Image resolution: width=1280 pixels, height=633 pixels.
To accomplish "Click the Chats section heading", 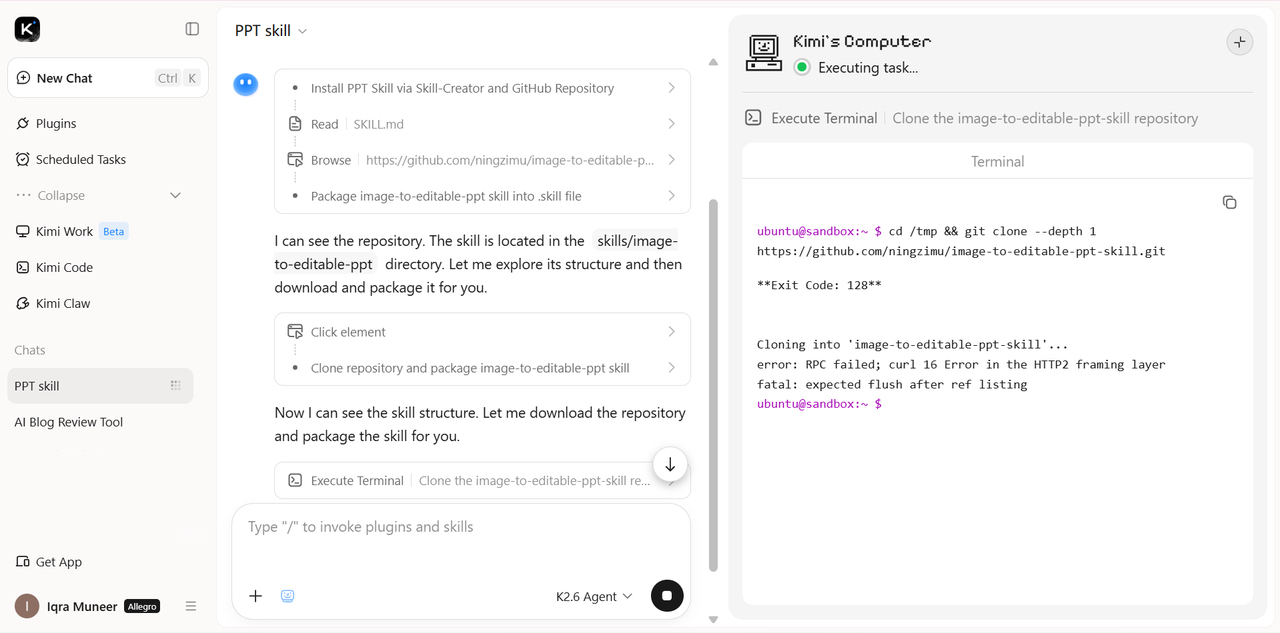I will [x=30, y=350].
